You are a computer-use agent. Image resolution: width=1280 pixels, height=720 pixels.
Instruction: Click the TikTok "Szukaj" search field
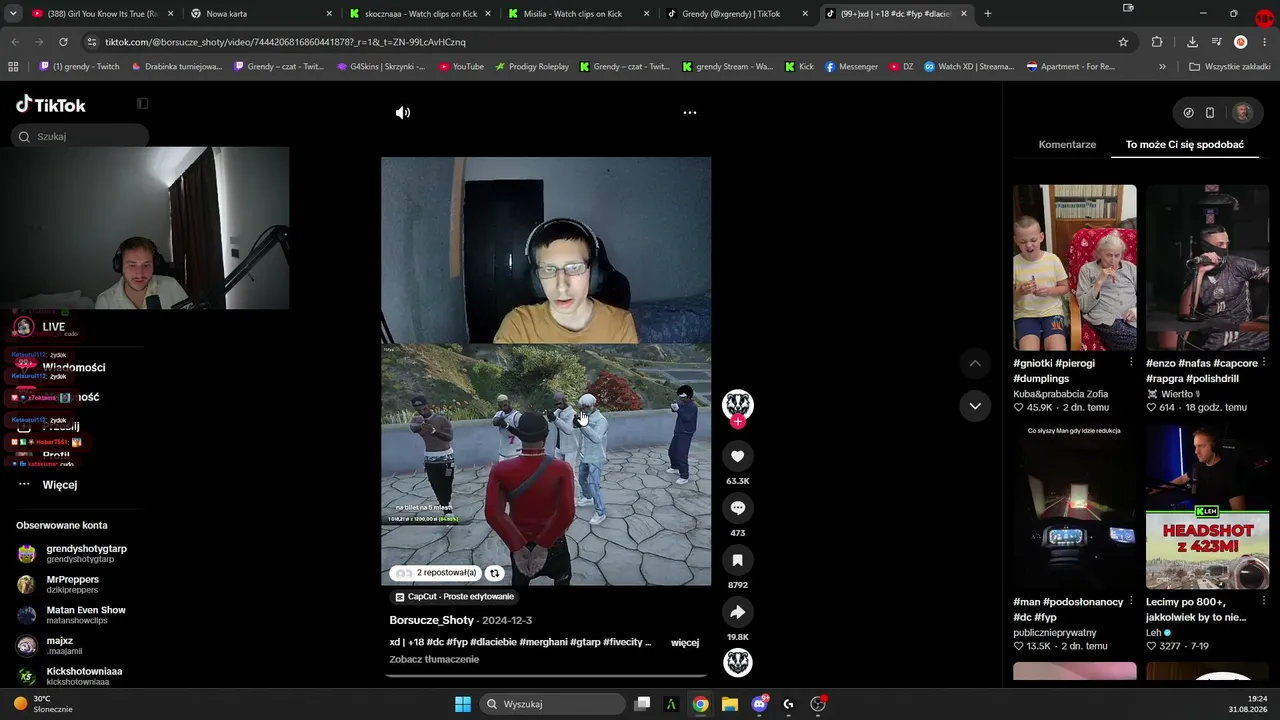tap(82, 136)
